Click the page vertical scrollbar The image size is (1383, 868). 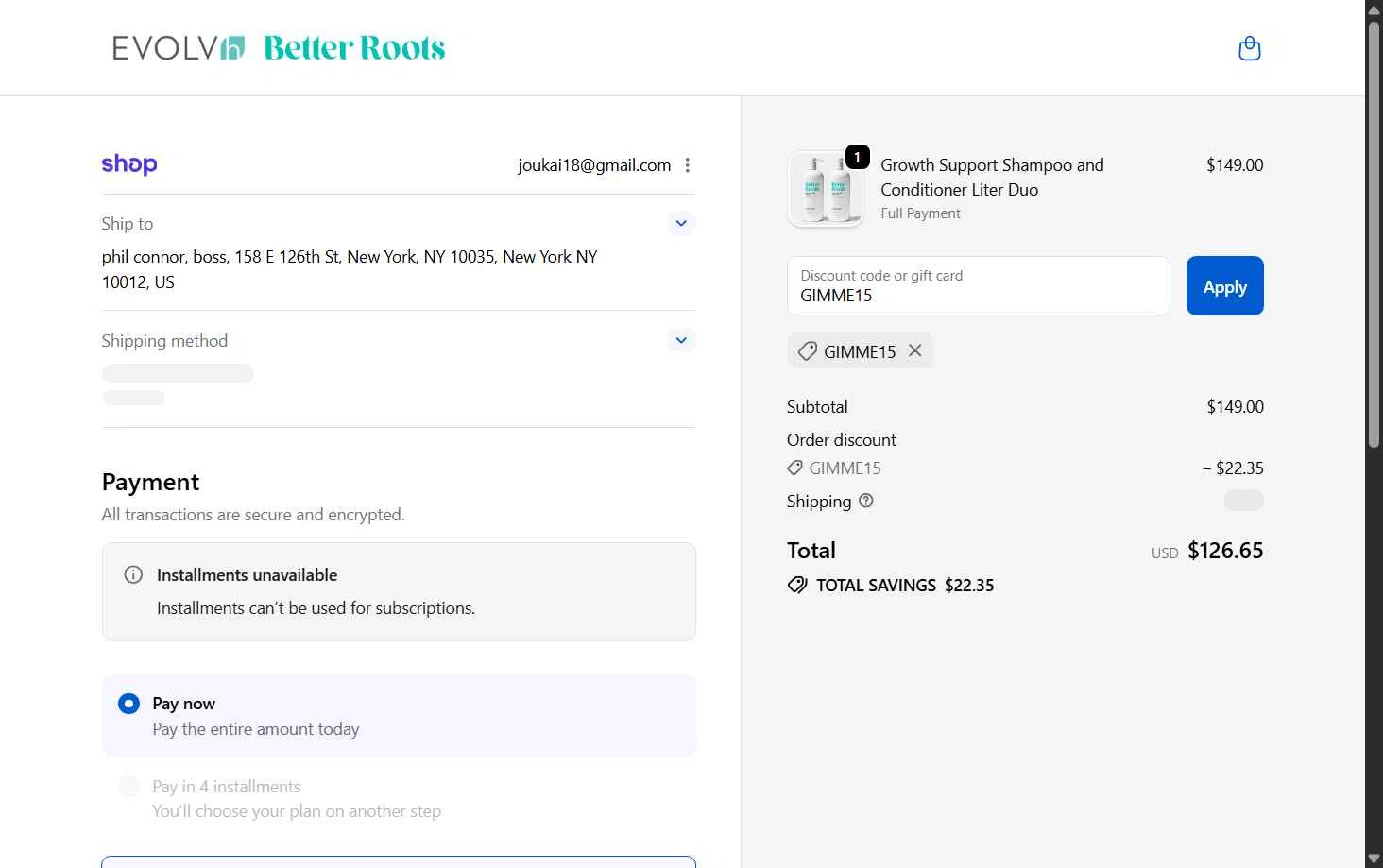1374,234
